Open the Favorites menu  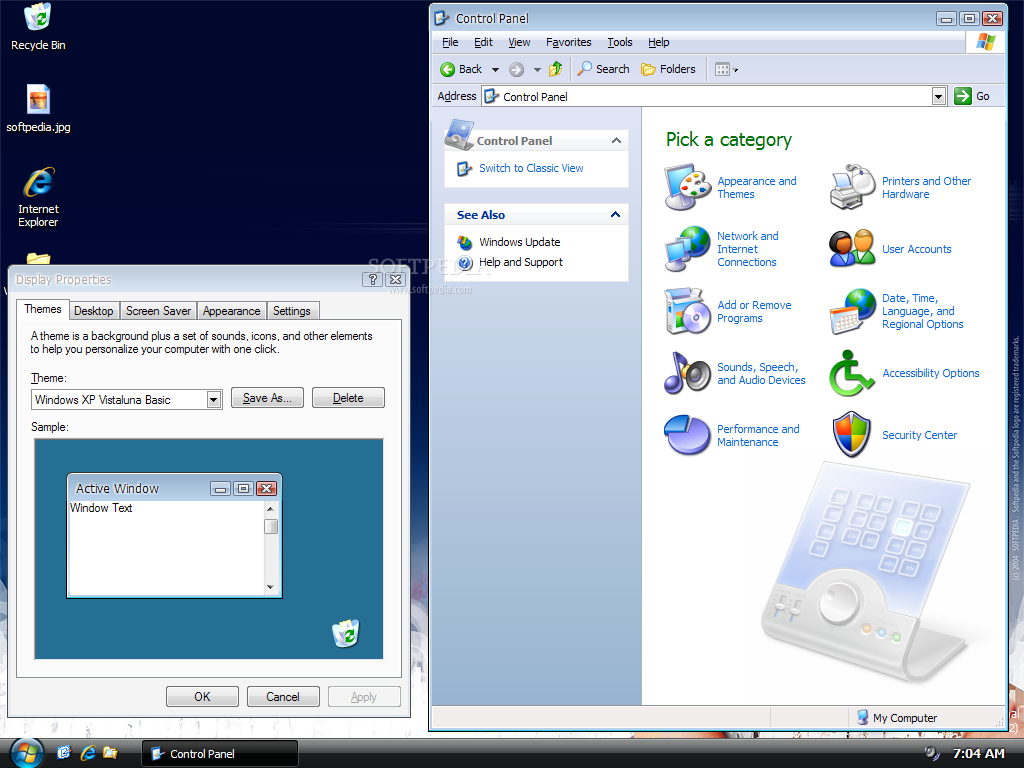(568, 42)
